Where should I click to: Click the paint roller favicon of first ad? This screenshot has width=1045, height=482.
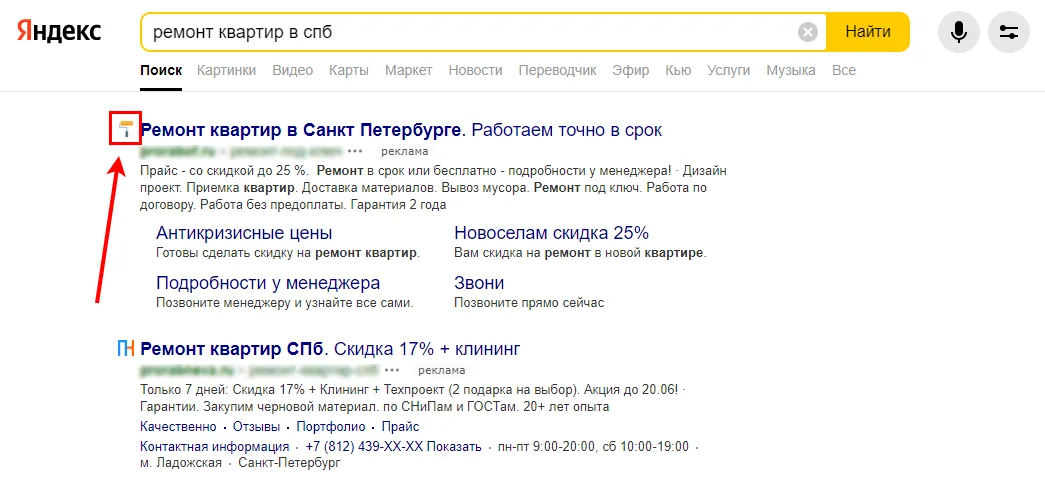pyautogui.click(x=125, y=129)
